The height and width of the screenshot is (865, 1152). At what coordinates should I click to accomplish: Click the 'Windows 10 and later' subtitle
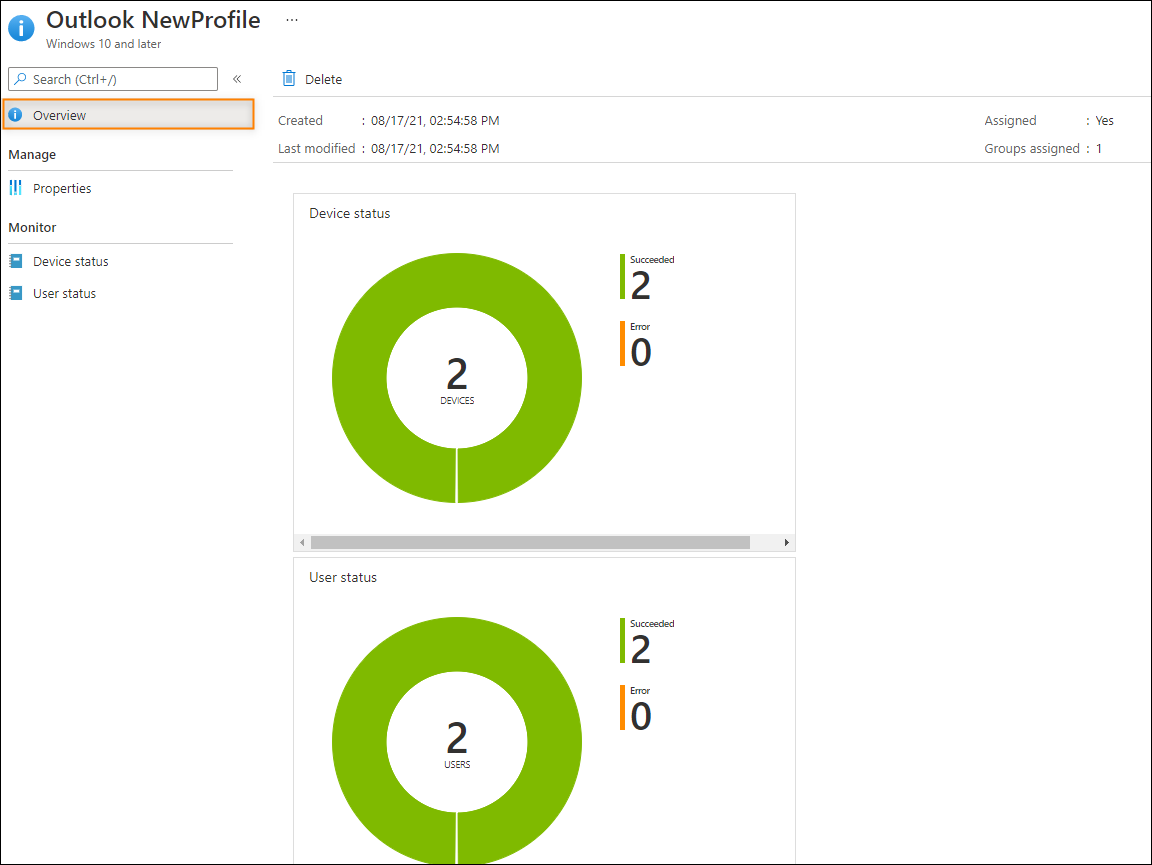(x=104, y=43)
